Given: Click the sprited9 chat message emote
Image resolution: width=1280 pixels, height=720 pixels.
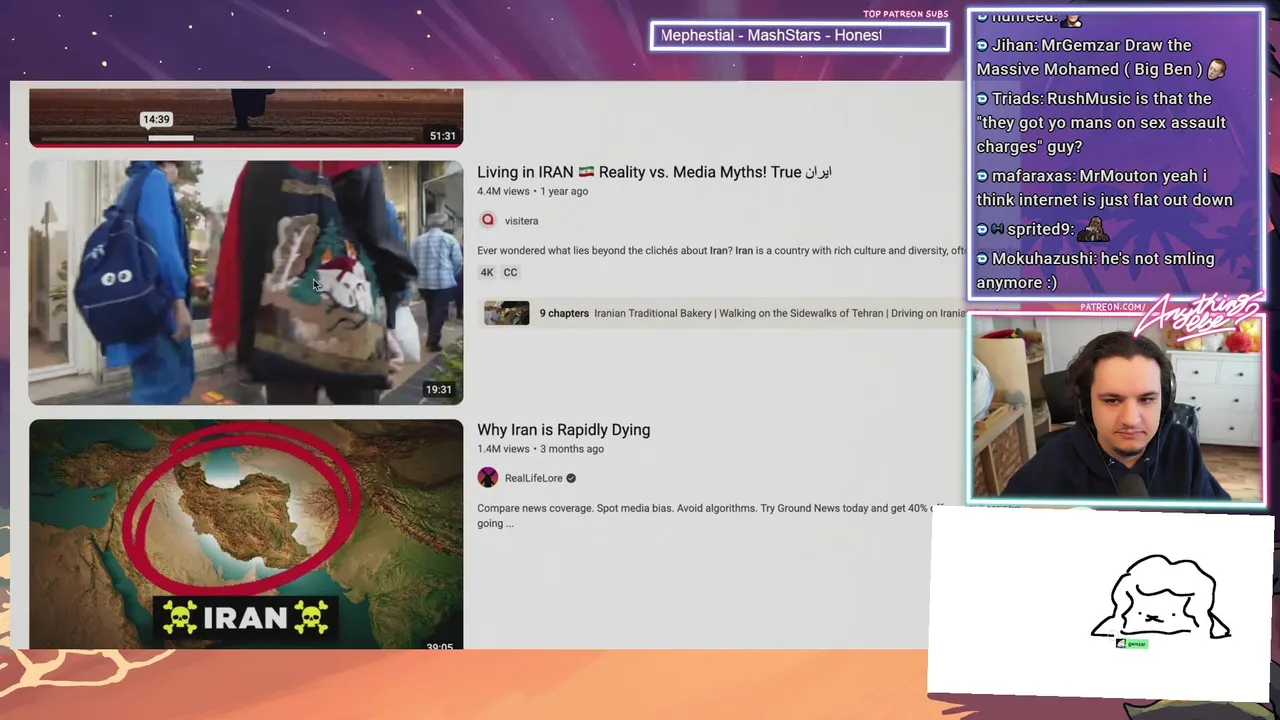Looking at the screenshot, I should (x=1094, y=229).
